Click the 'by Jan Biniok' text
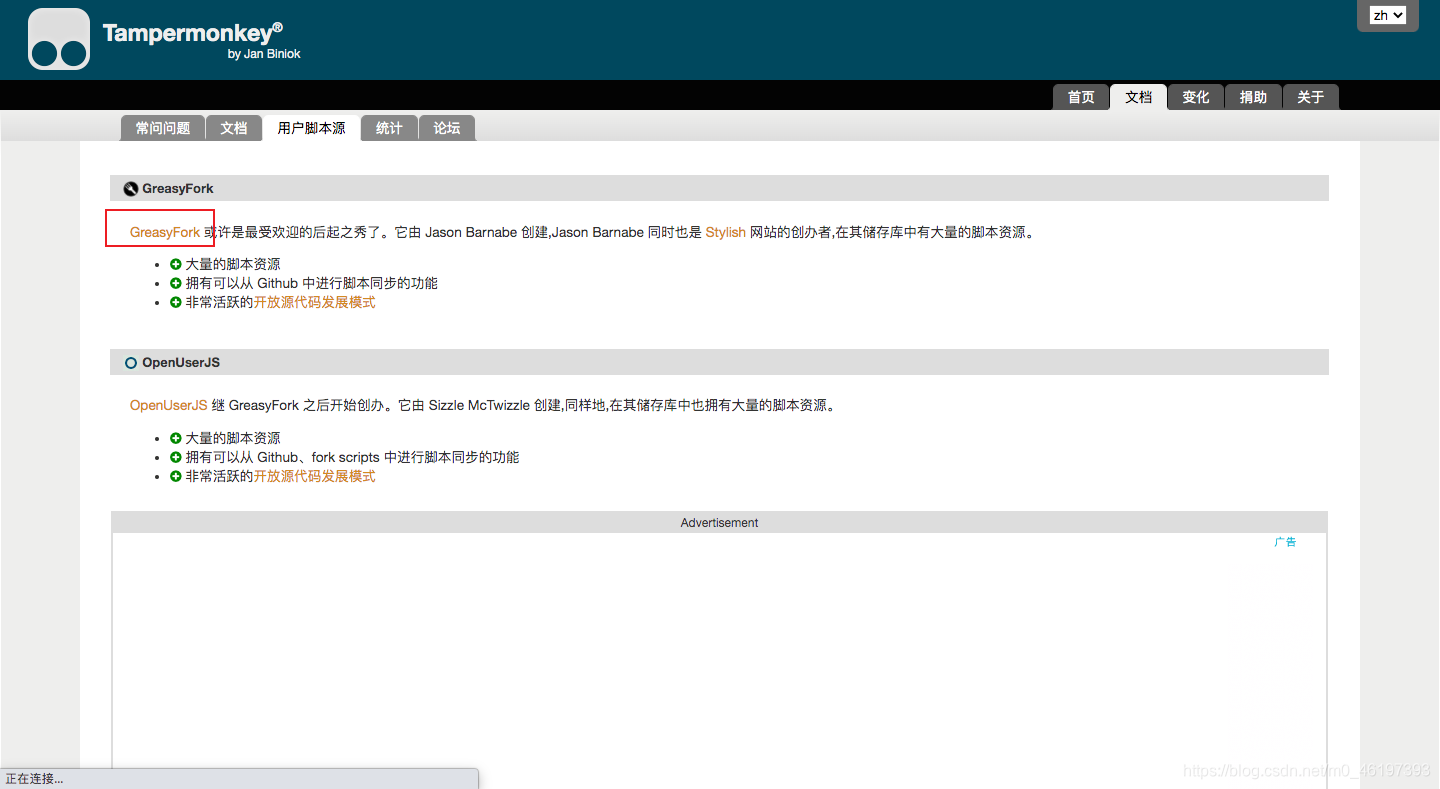 coord(264,54)
